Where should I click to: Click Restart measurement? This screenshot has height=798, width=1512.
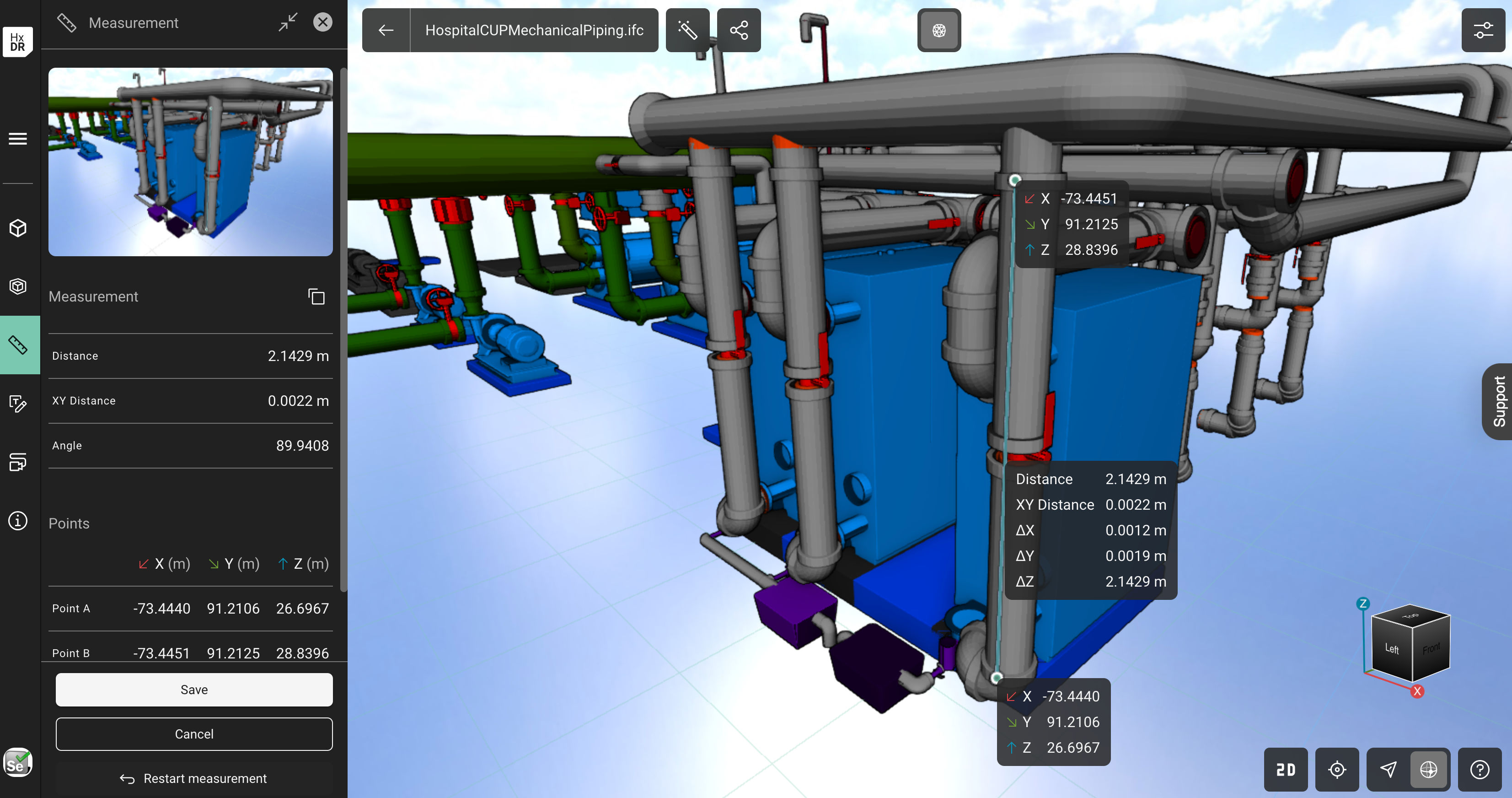[194, 779]
